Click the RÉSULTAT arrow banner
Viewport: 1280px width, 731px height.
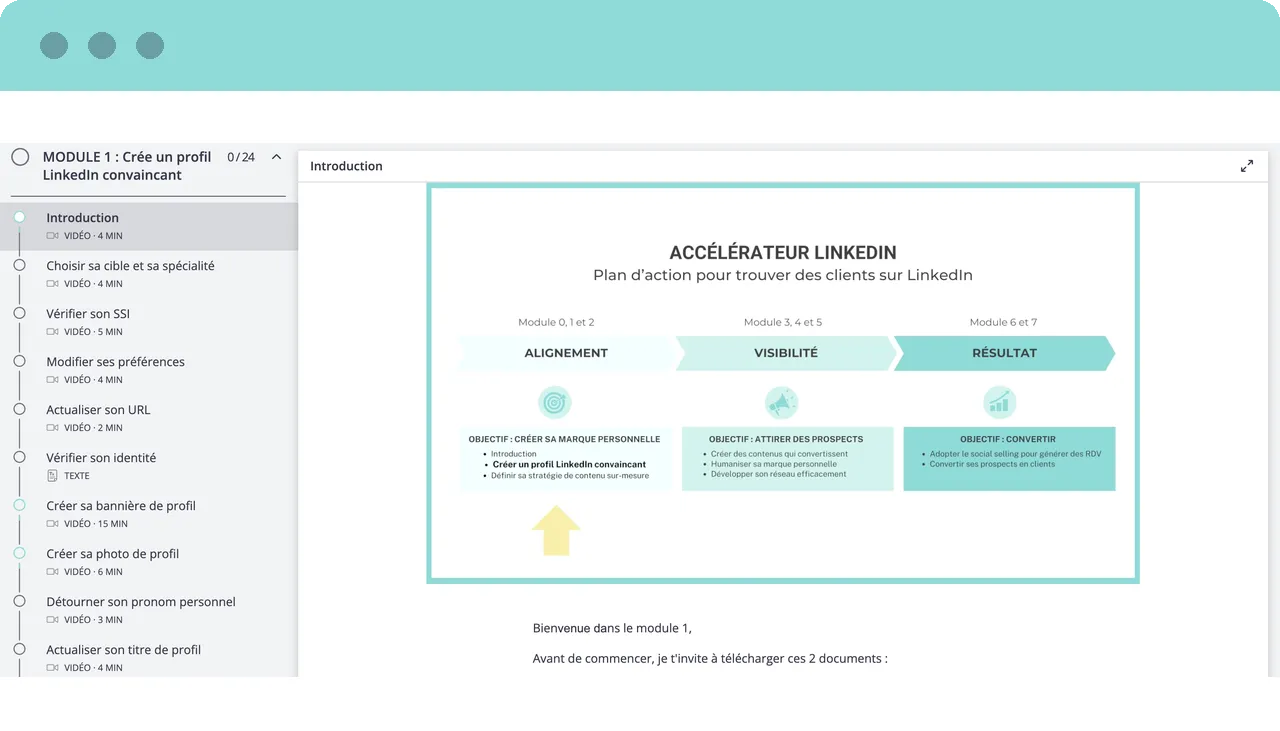pyautogui.click(x=1004, y=353)
